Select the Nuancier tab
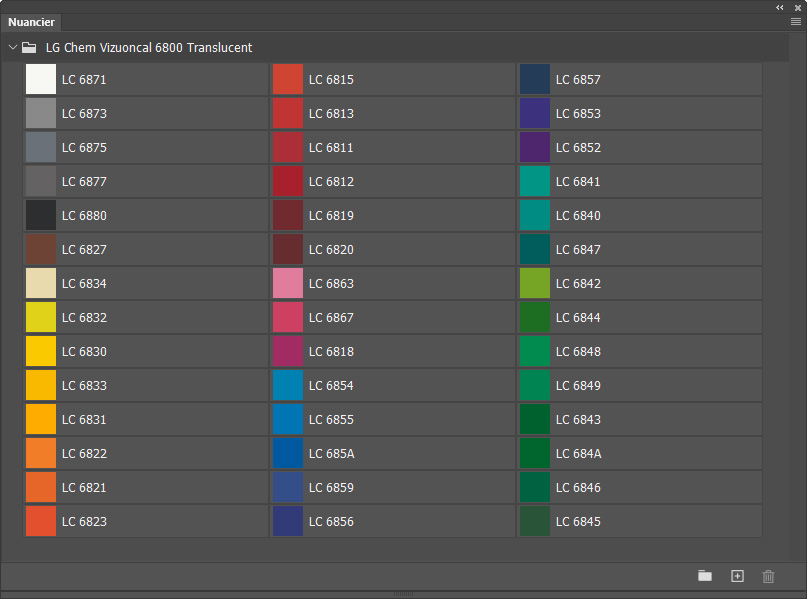 coord(31,22)
